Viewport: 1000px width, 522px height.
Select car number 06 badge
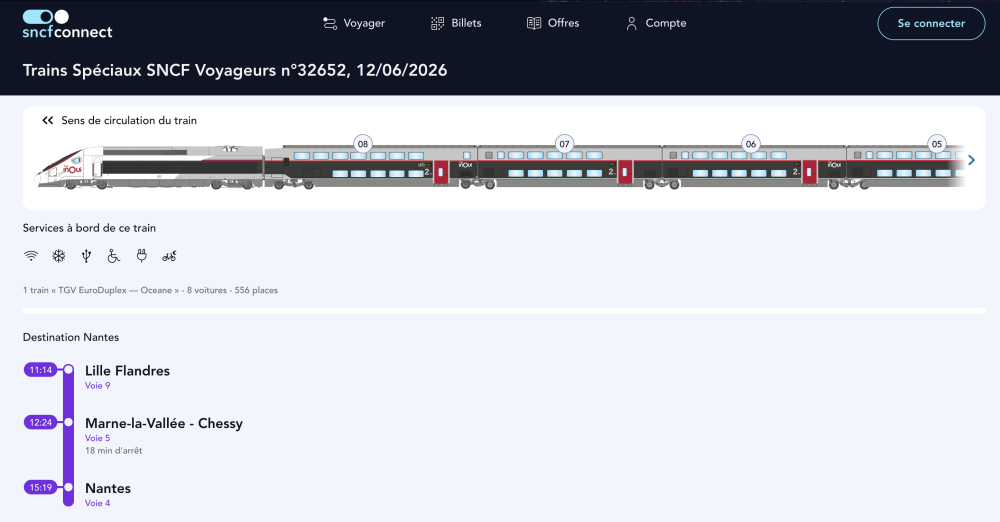point(751,144)
